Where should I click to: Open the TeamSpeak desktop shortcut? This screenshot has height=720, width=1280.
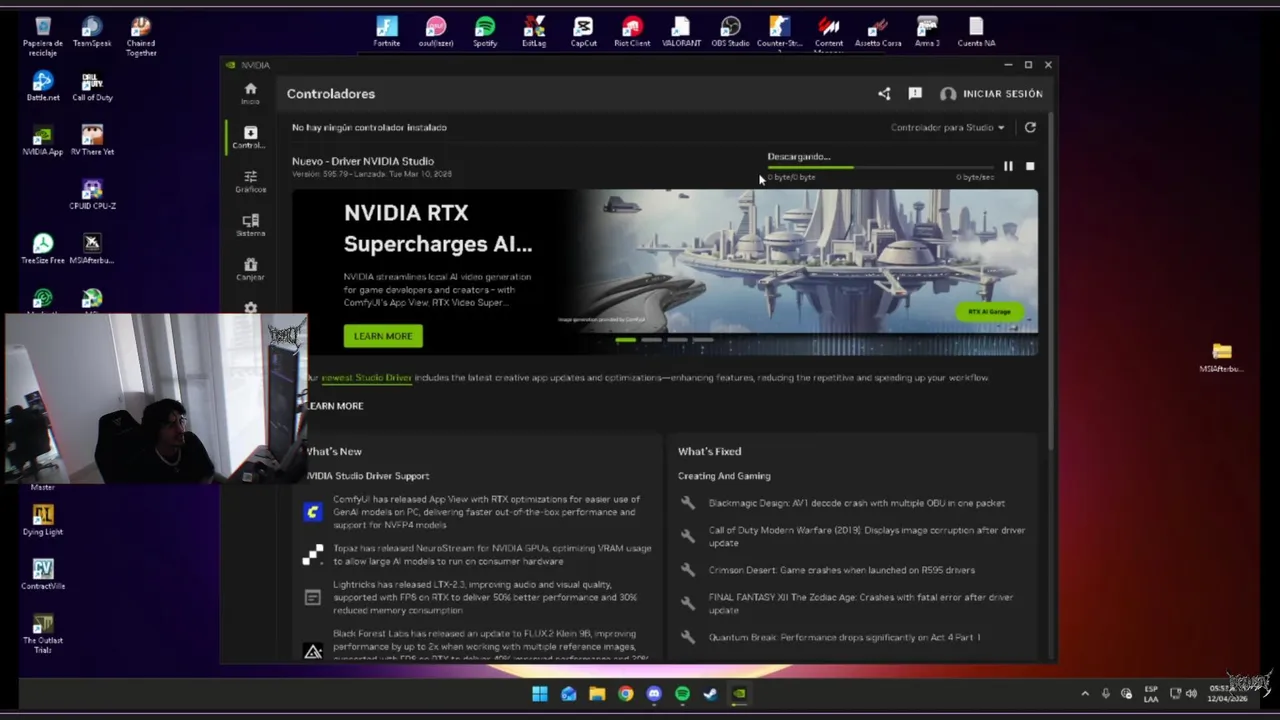(x=92, y=31)
